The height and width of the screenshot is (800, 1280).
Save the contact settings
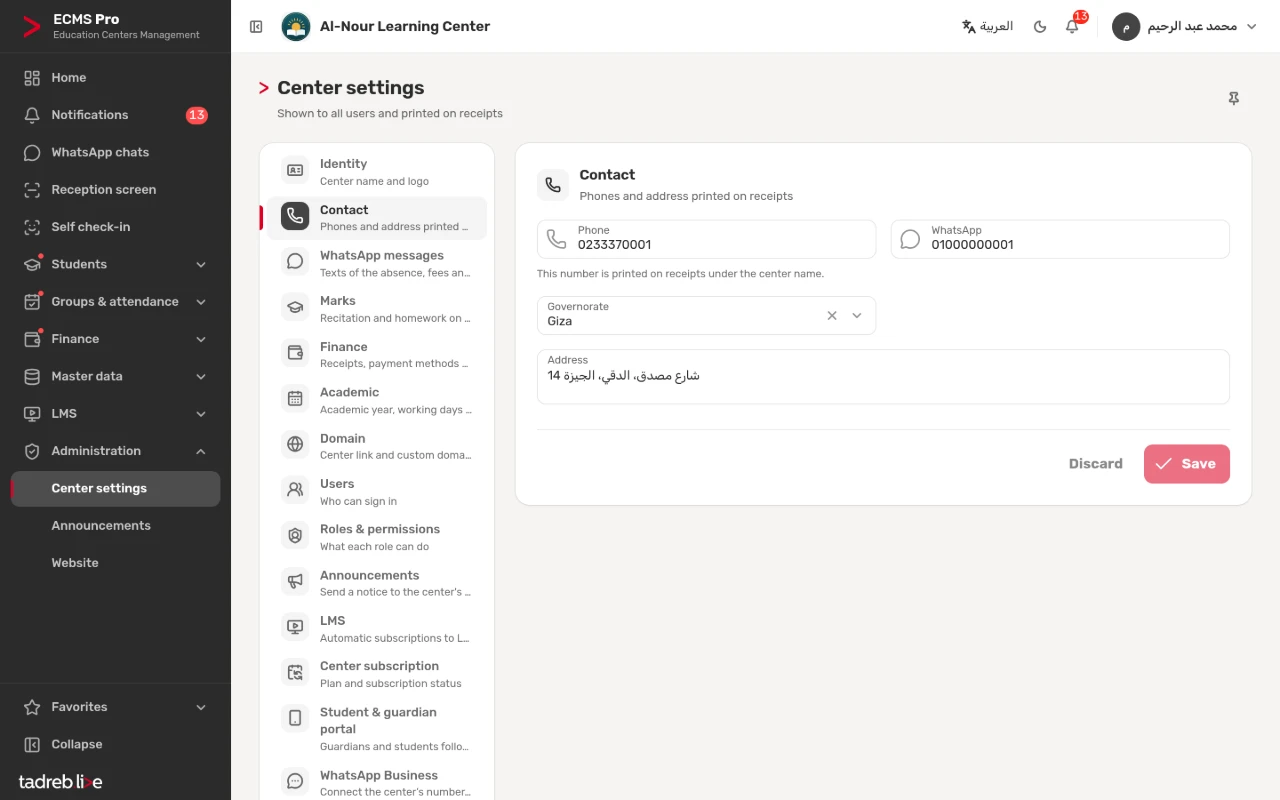1187,464
